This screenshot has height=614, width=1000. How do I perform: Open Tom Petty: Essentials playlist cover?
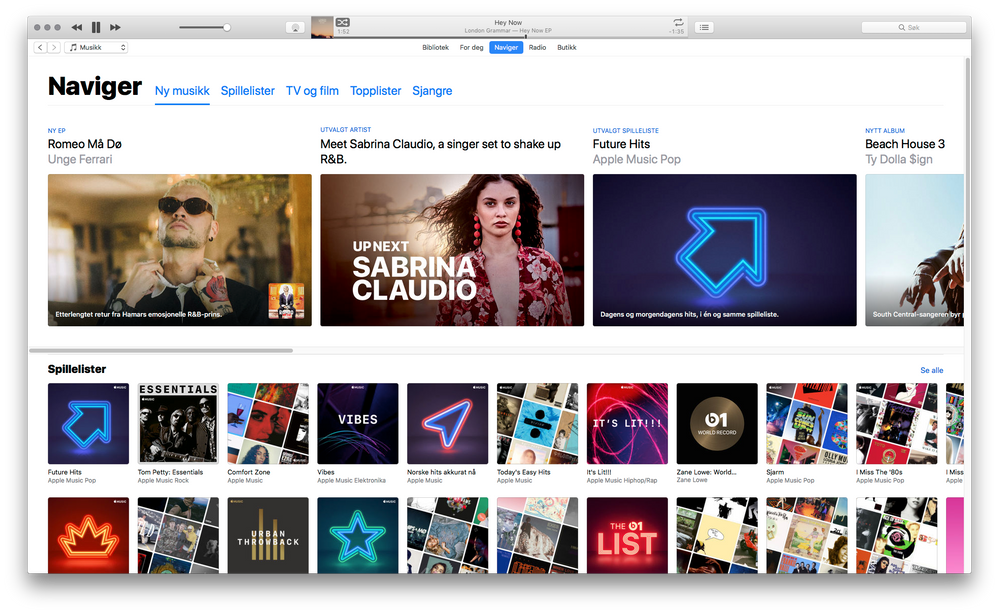pos(178,423)
